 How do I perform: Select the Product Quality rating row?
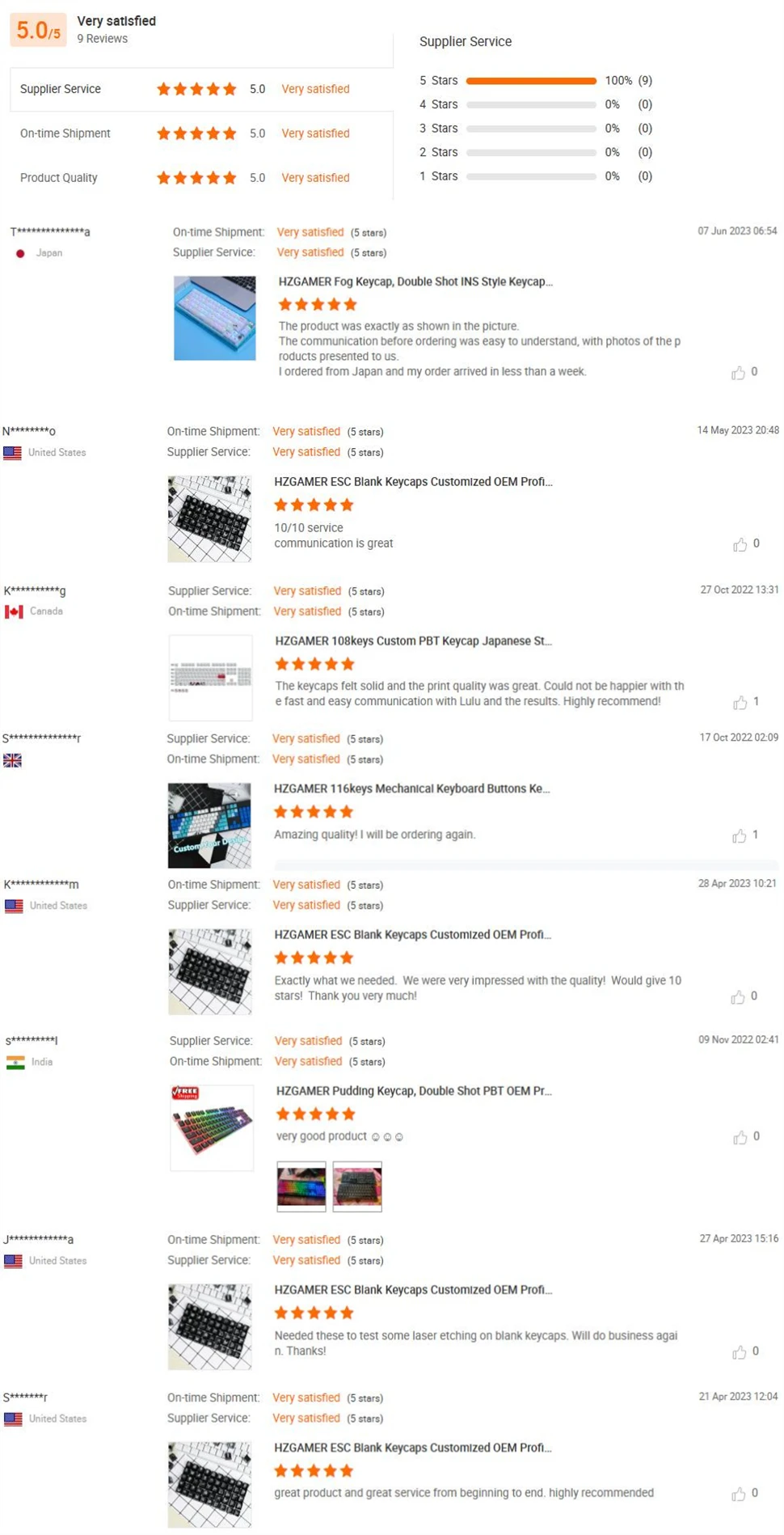[201, 178]
